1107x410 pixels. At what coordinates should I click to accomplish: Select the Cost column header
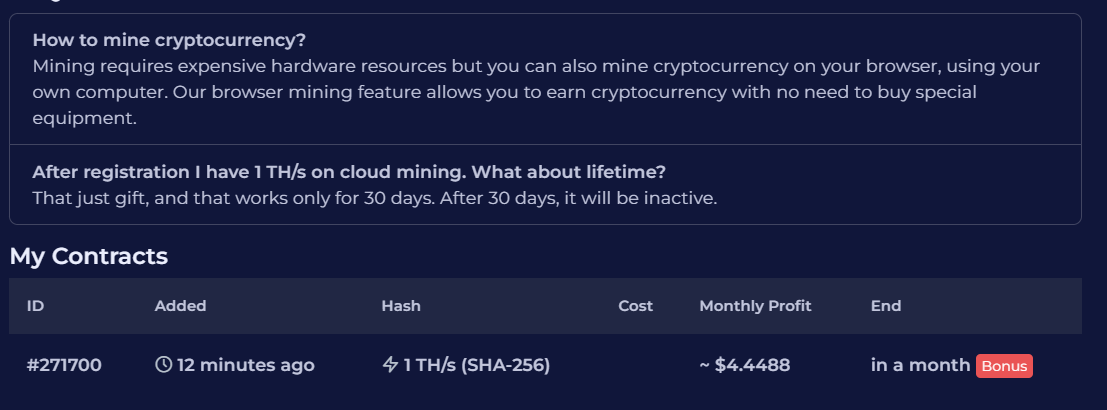point(635,306)
